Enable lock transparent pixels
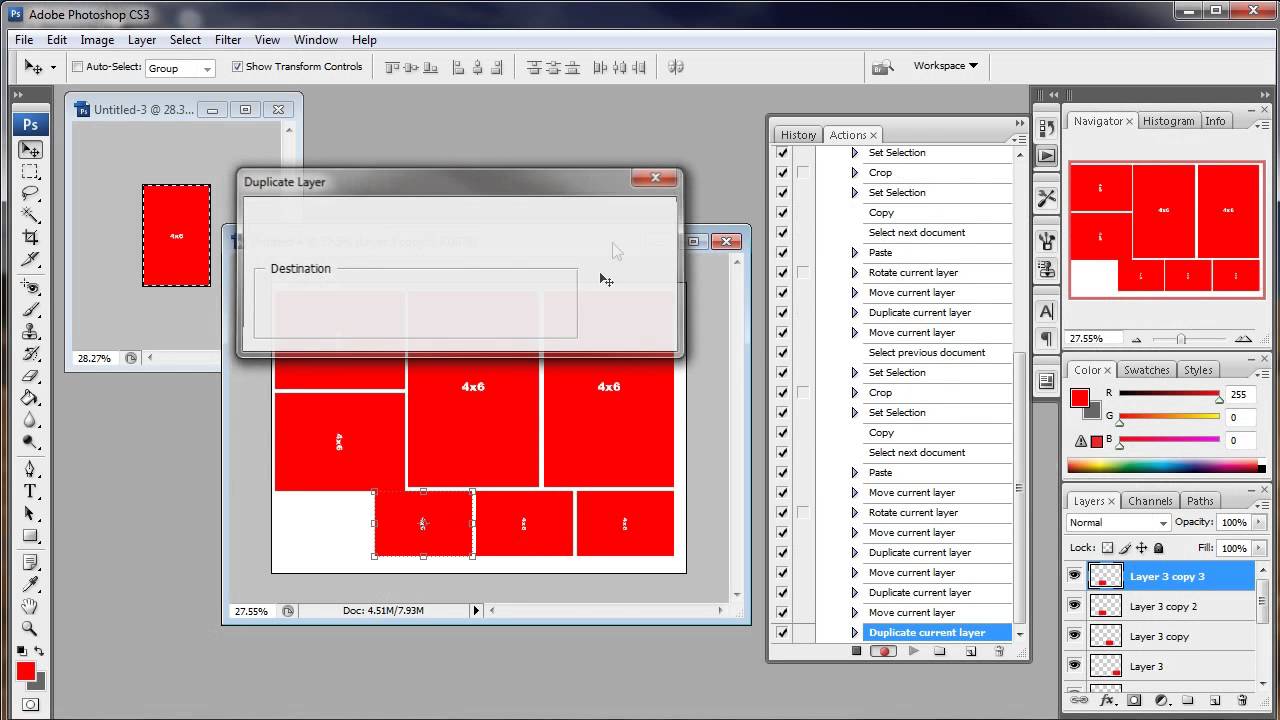This screenshot has height=720, width=1280. [1107, 548]
